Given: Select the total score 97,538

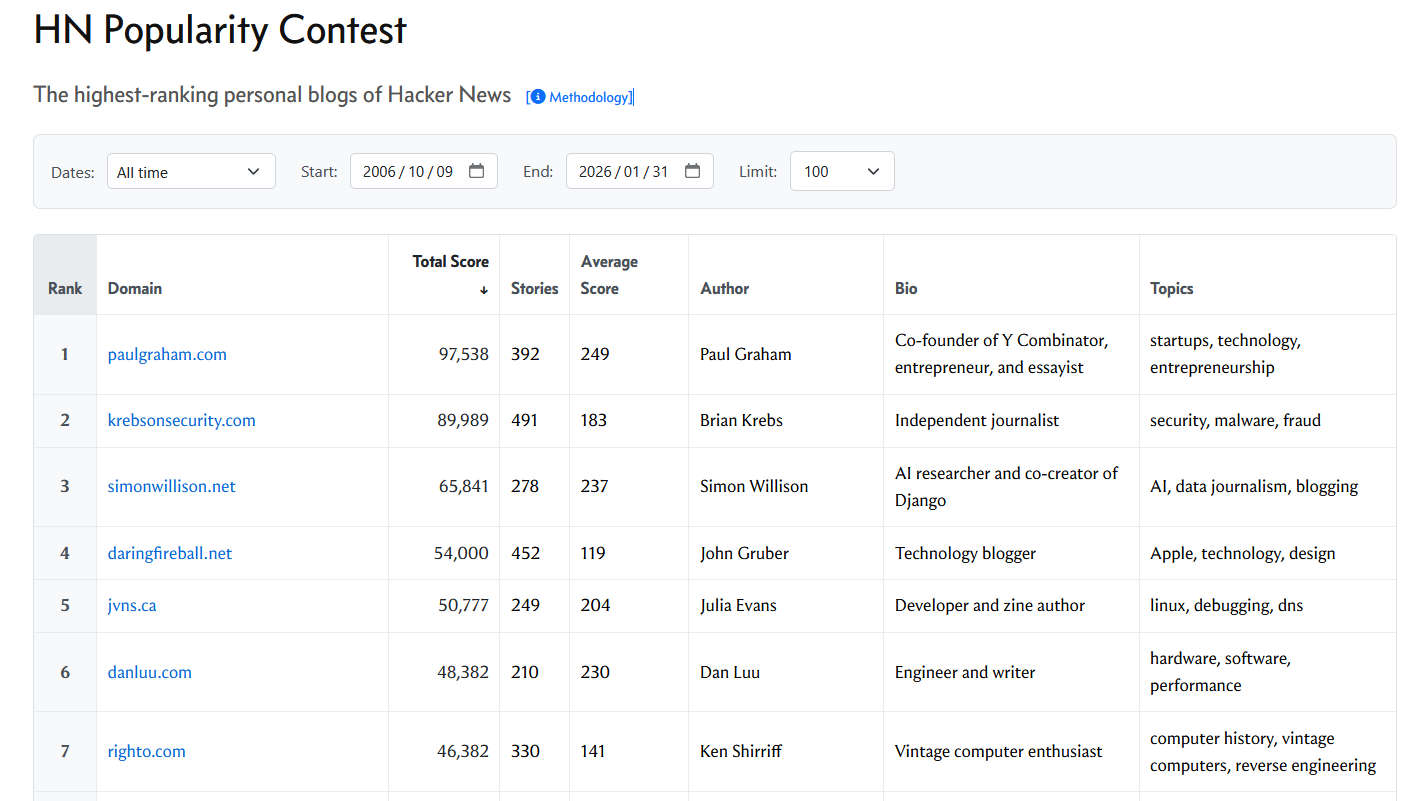Looking at the screenshot, I should coord(464,354).
